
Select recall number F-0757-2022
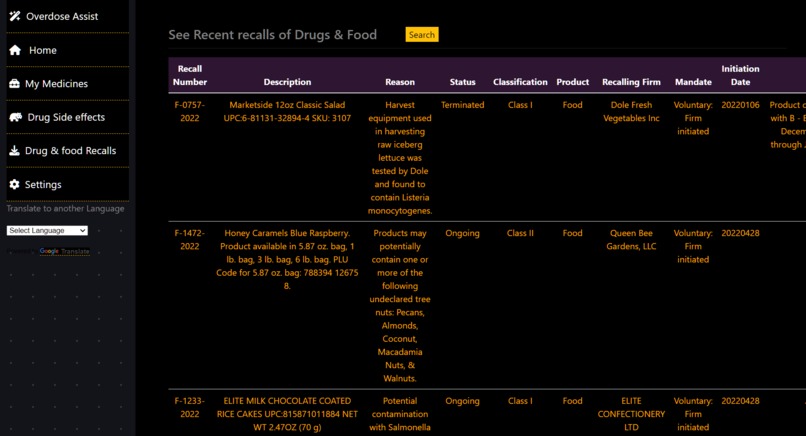tap(190, 111)
